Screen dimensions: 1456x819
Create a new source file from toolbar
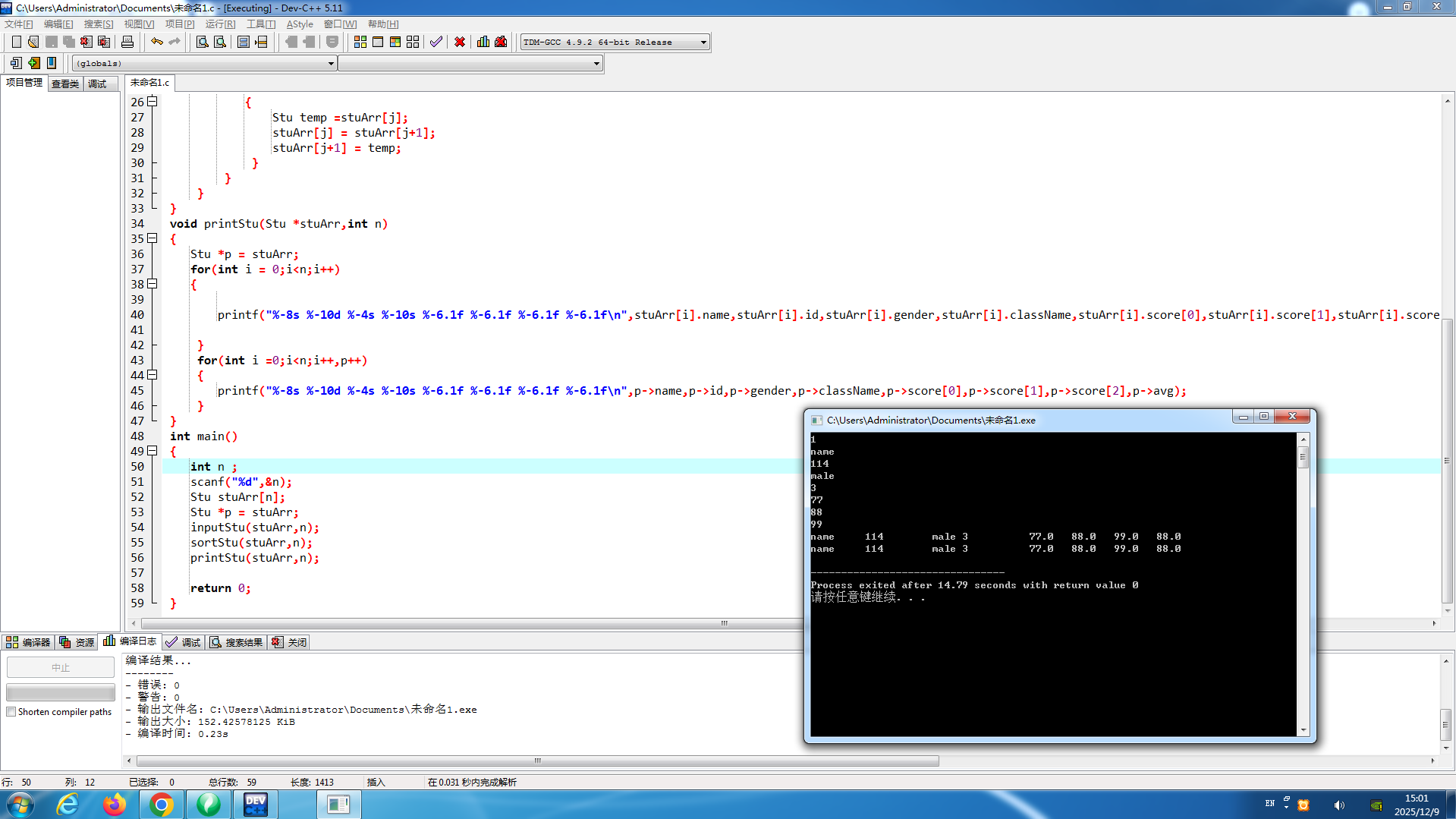[x=16, y=42]
